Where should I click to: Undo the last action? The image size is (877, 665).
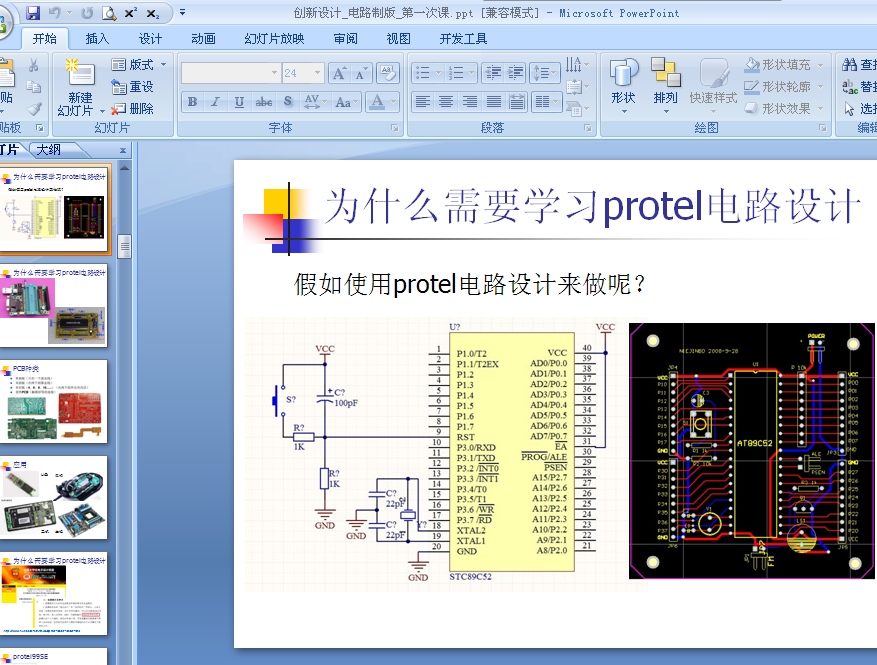point(55,13)
